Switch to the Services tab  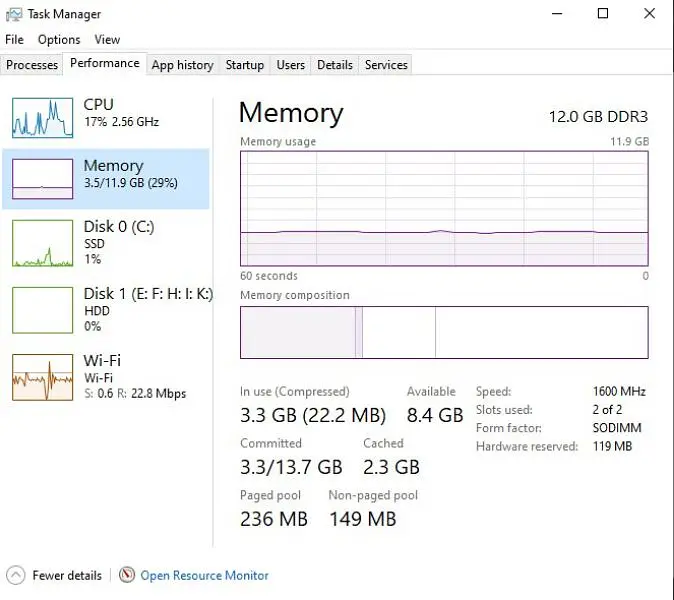[386, 65]
